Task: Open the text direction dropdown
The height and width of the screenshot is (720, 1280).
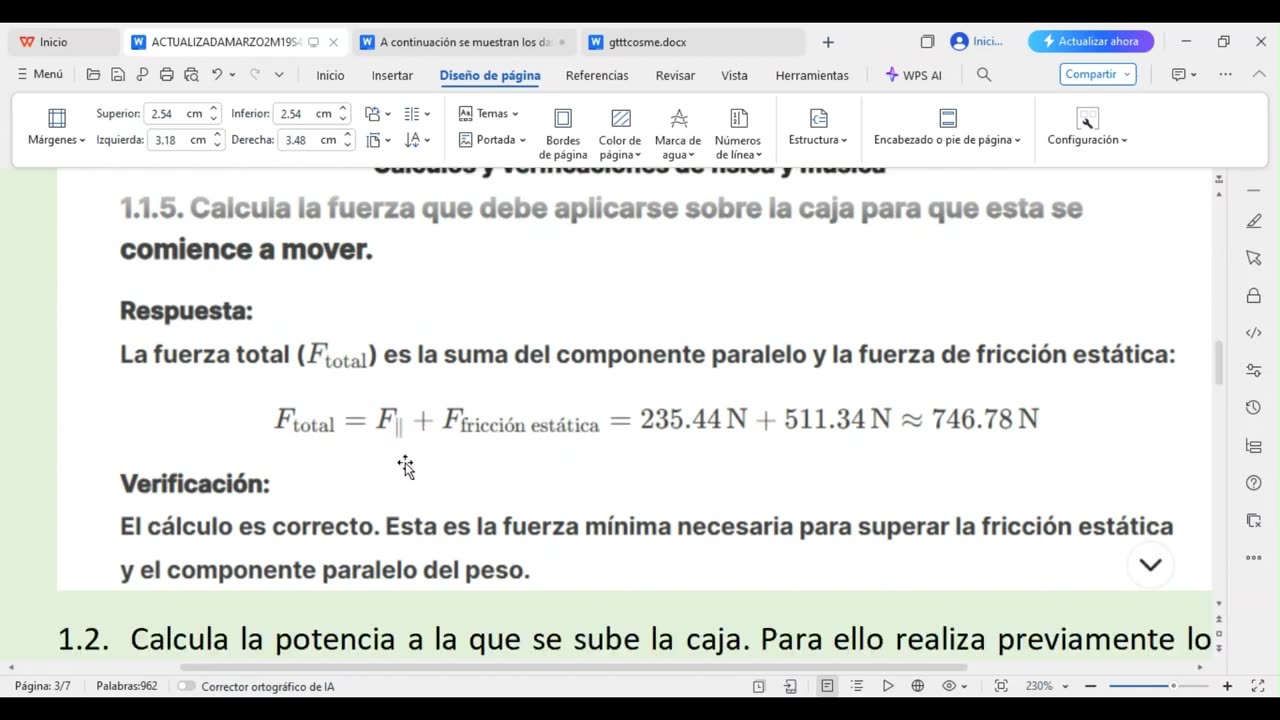Action: (x=417, y=140)
